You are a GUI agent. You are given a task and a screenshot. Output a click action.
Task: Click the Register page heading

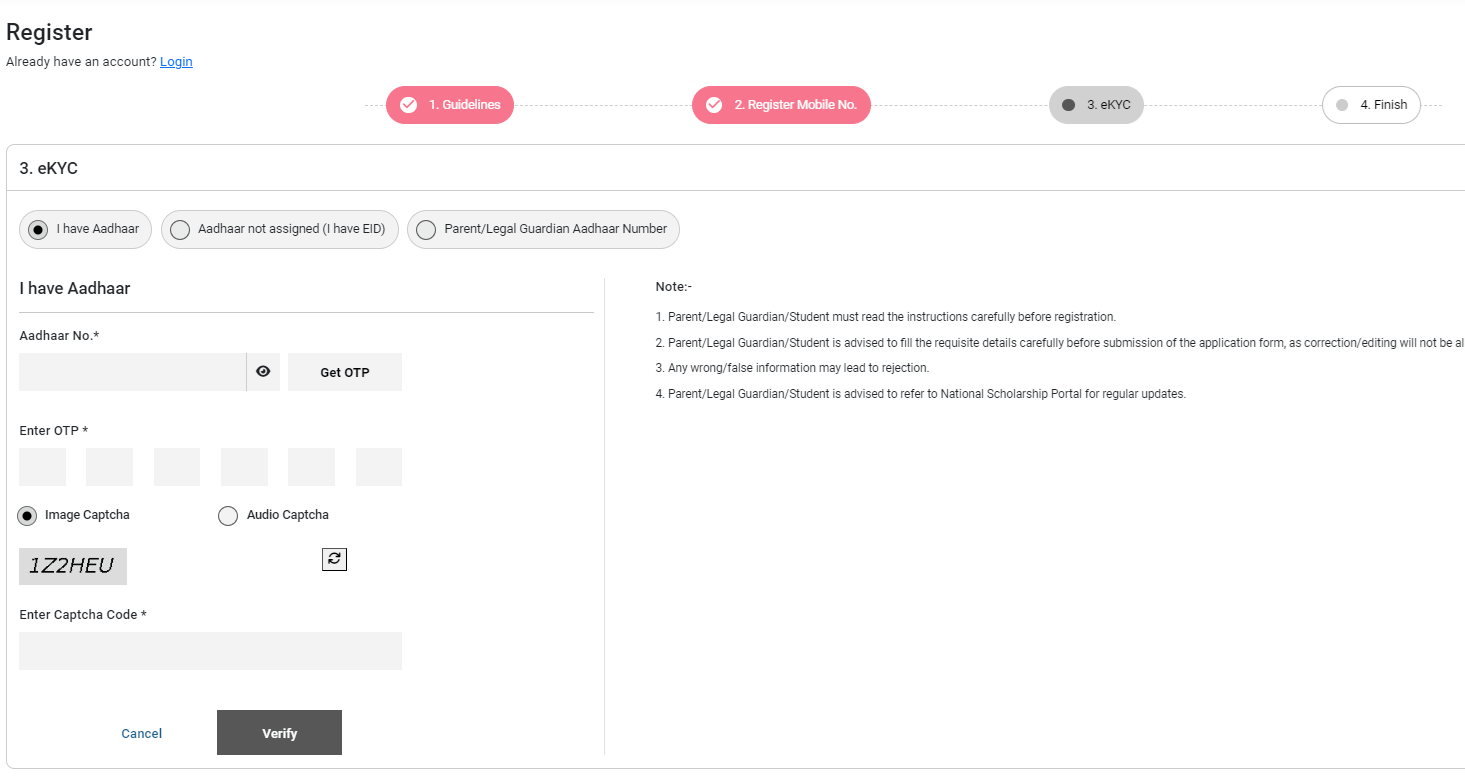tap(49, 32)
